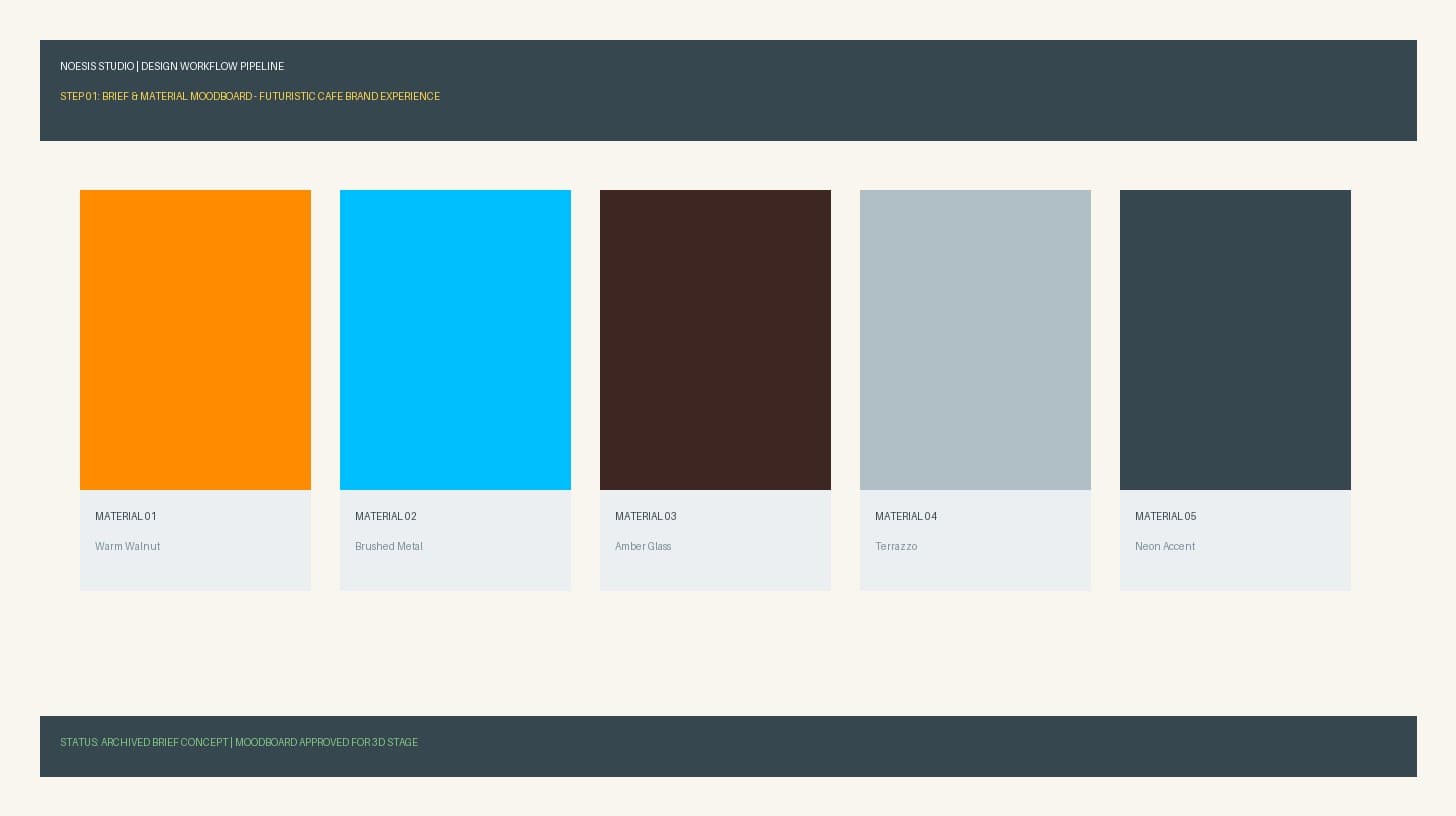Click the Neon Accent caption

point(1165,546)
